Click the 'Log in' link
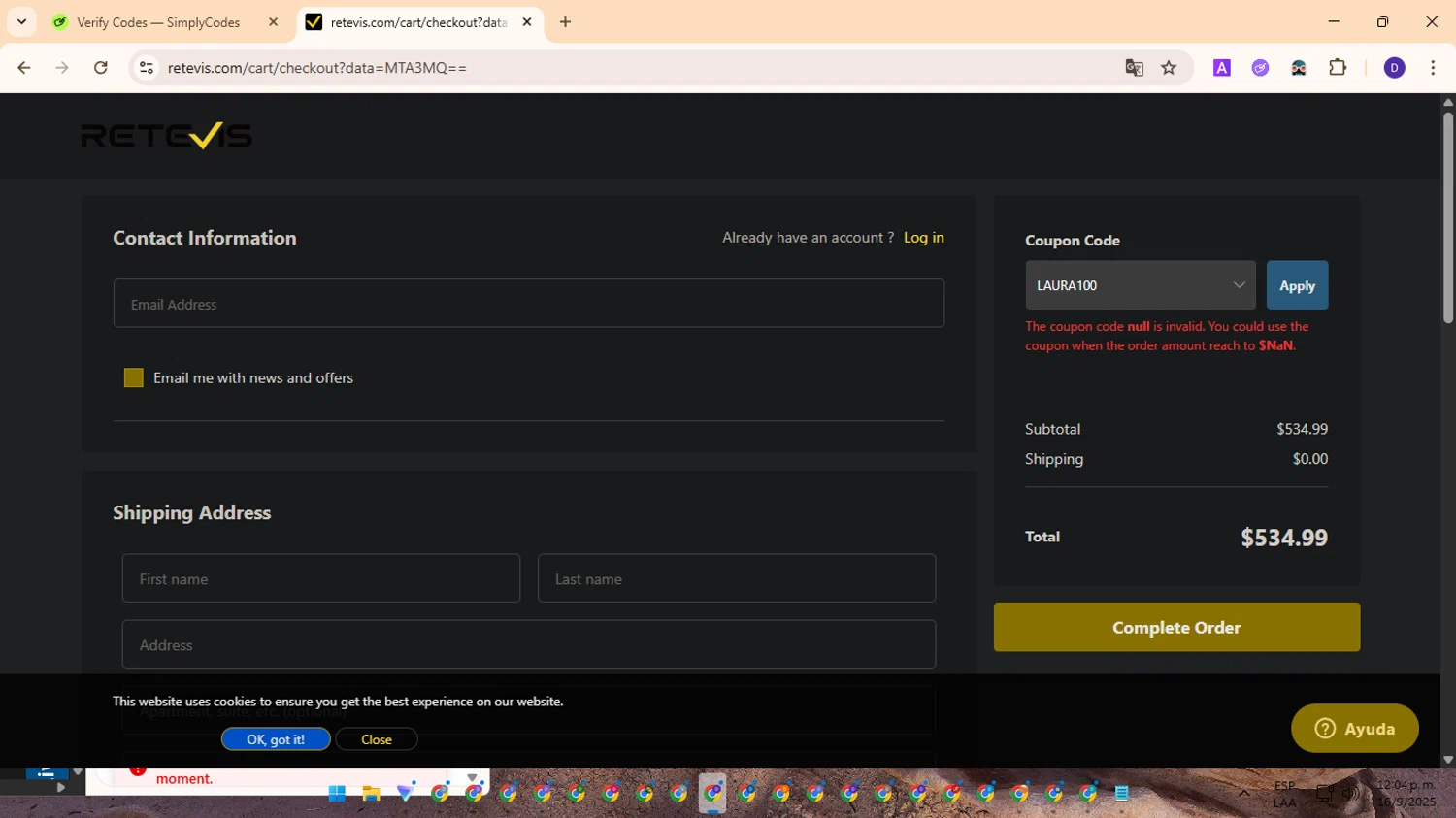Image resolution: width=1456 pixels, height=818 pixels. (923, 238)
